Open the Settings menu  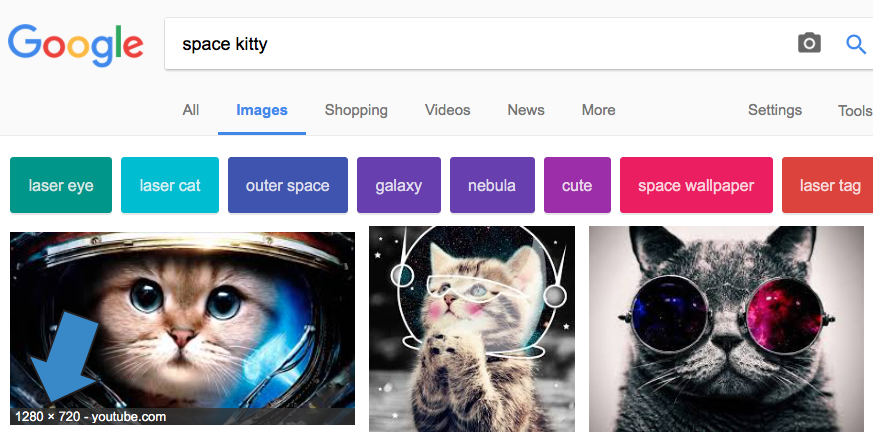pos(775,110)
